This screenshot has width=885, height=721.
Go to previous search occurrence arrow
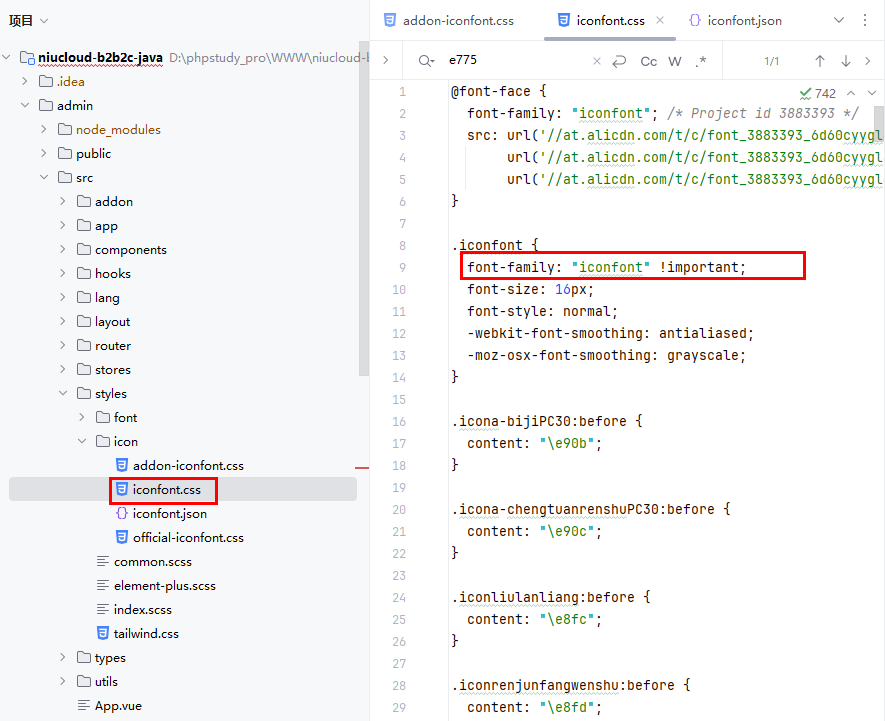coord(820,61)
